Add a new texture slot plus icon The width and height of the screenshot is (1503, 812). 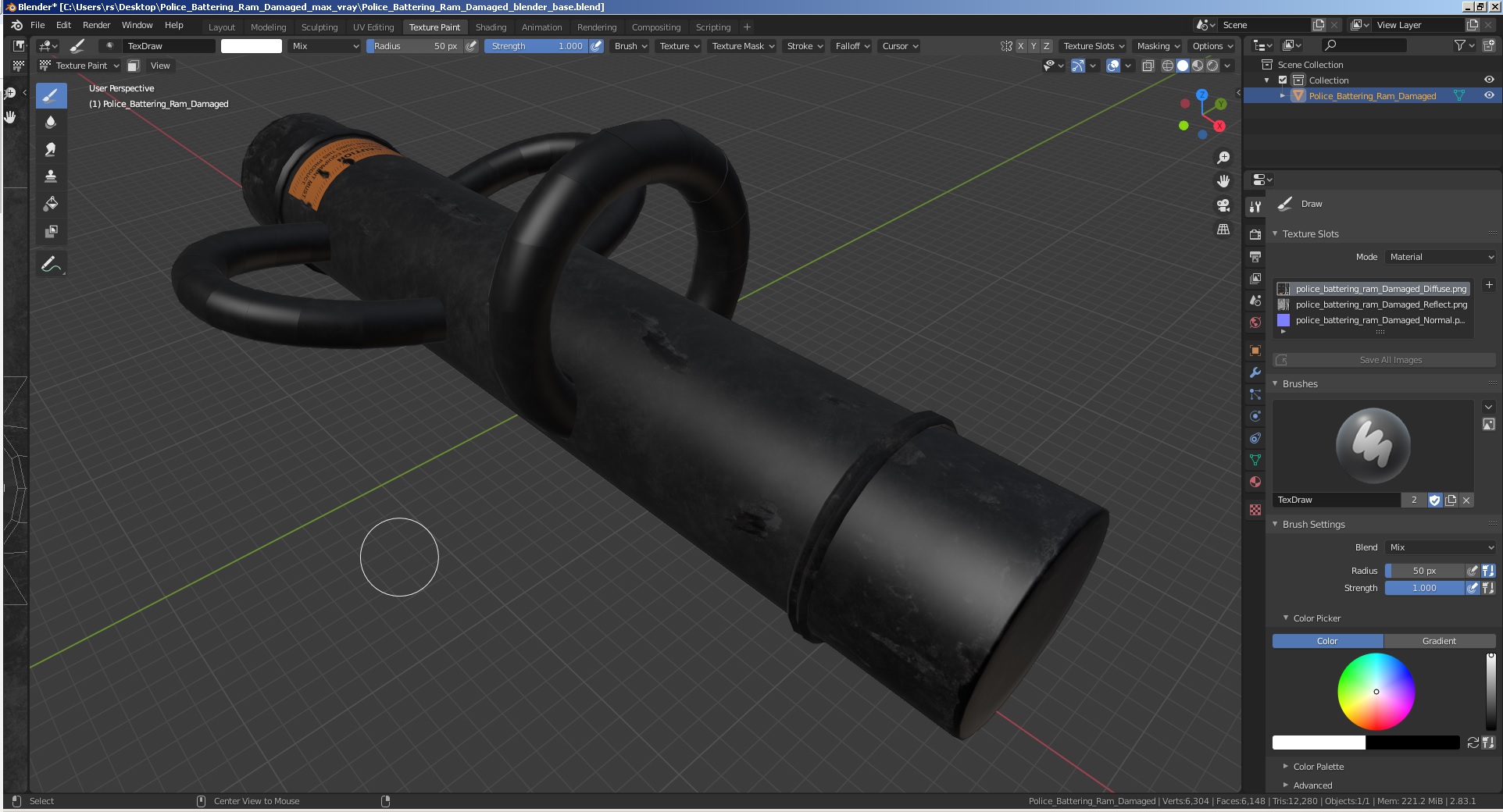(1489, 285)
